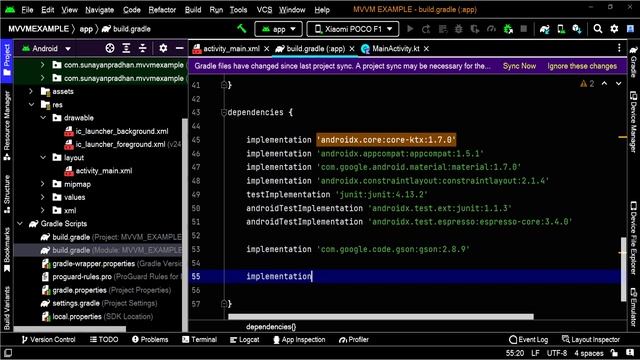
Task: Click the Stop square icon
Action: (x=524, y=29)
